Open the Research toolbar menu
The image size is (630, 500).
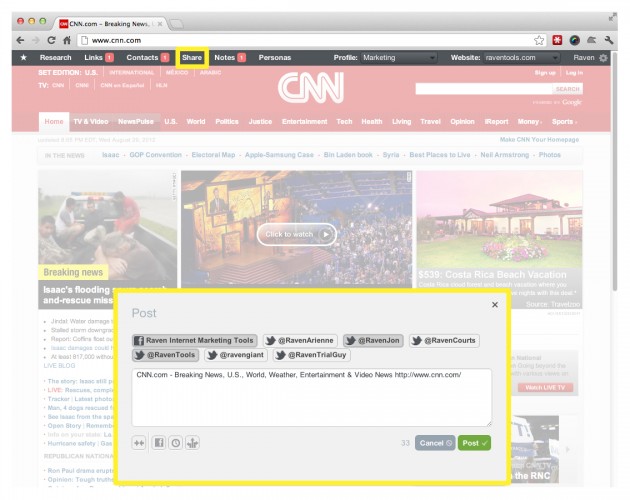55,57
